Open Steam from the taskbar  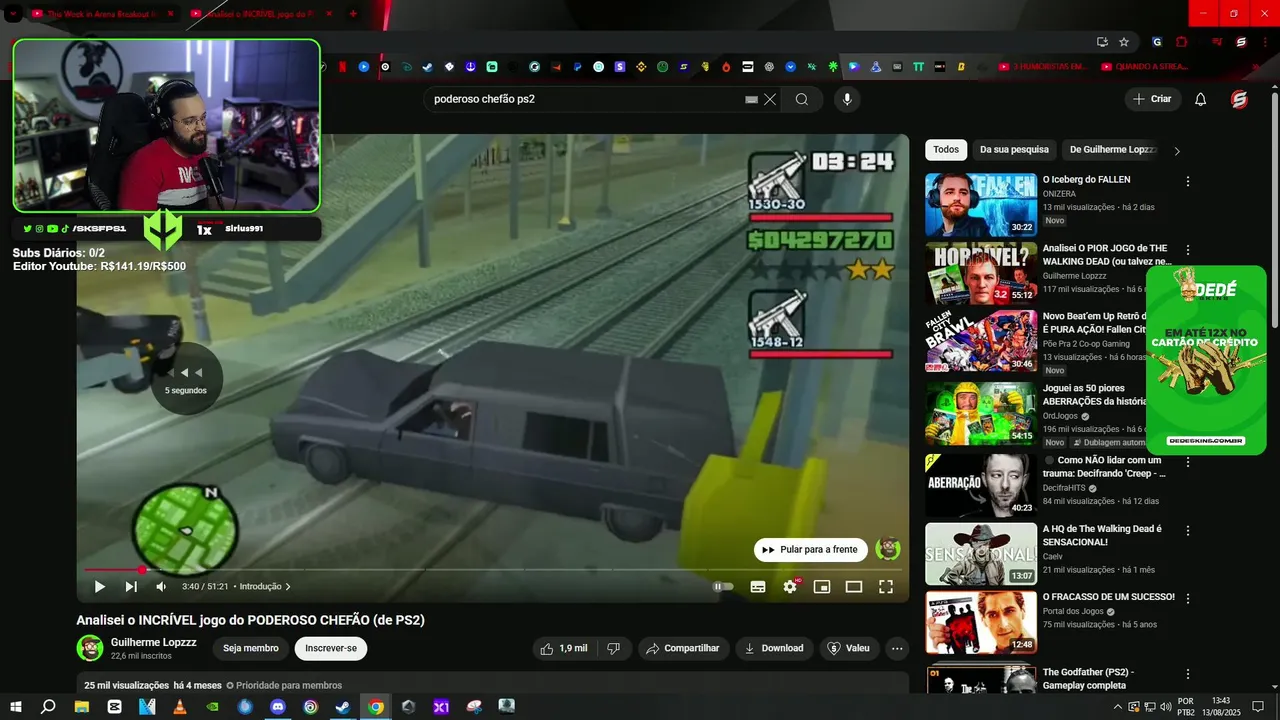pyautogui.click(x=343, y=707)
